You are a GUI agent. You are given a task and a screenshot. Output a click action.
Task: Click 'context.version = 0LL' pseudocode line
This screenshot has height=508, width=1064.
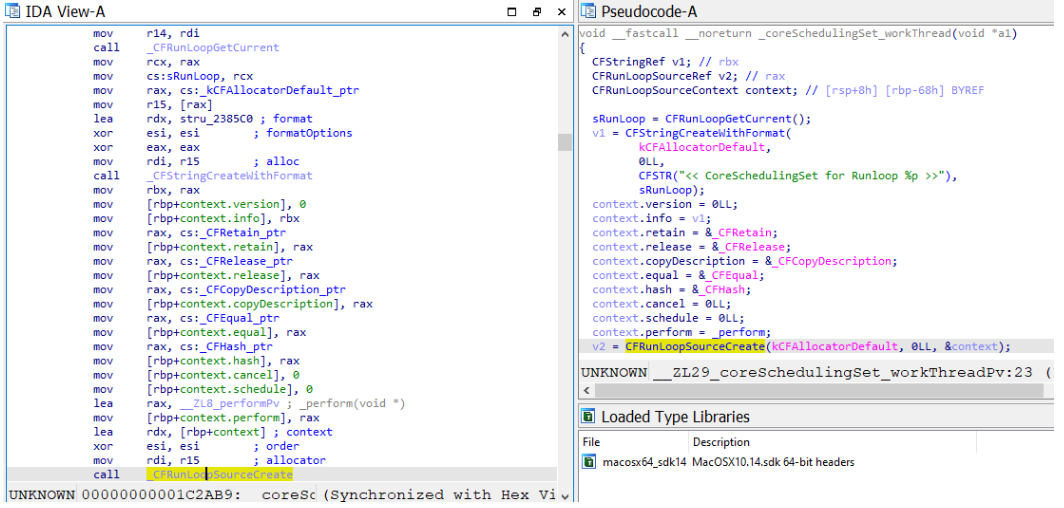pyautogui.click(x=664, y=204)
